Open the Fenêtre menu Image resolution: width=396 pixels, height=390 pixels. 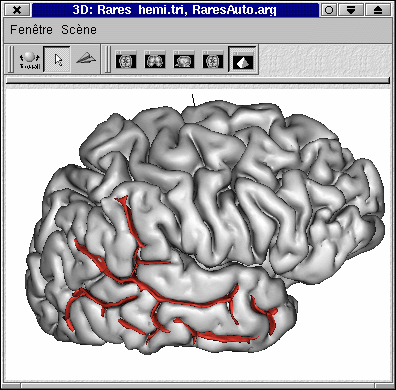click(31, 30)
